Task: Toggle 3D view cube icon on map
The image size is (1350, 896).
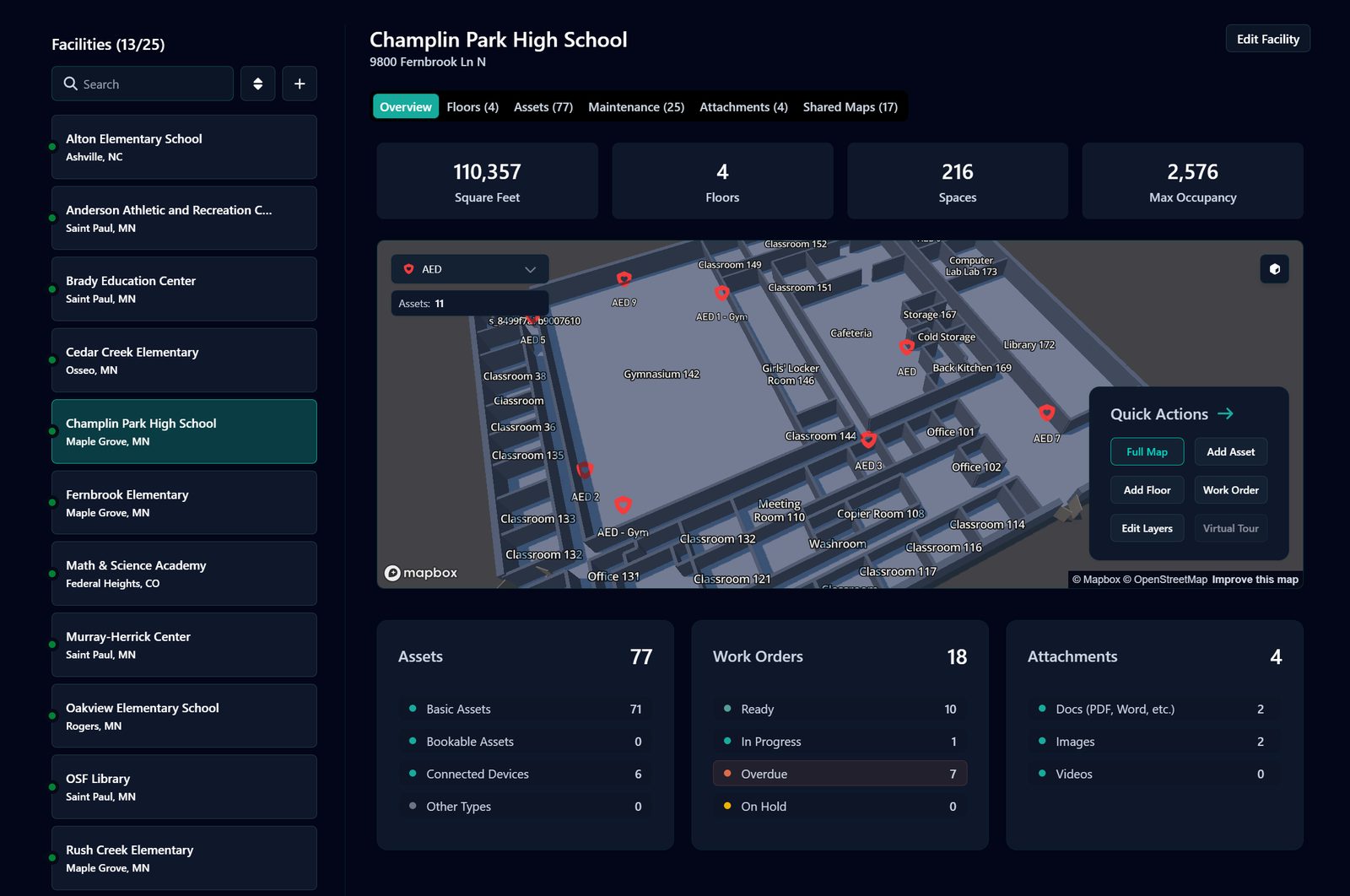Action: pyautogui.click(x=1274, y=269)
